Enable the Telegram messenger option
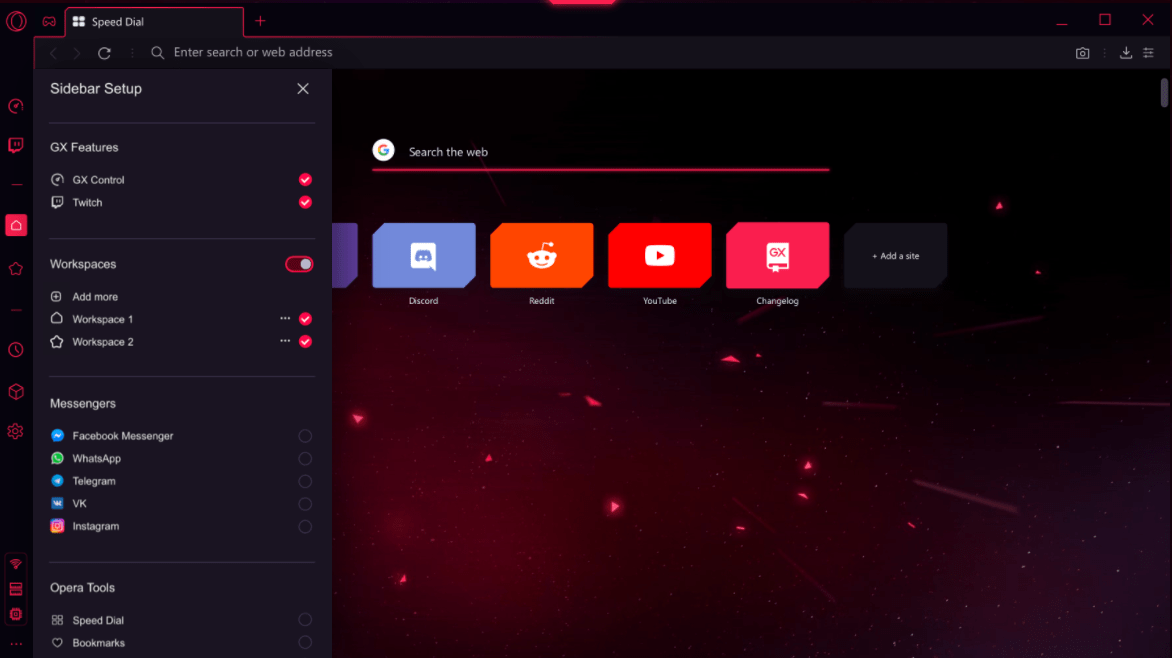 (x=305, y=481)
